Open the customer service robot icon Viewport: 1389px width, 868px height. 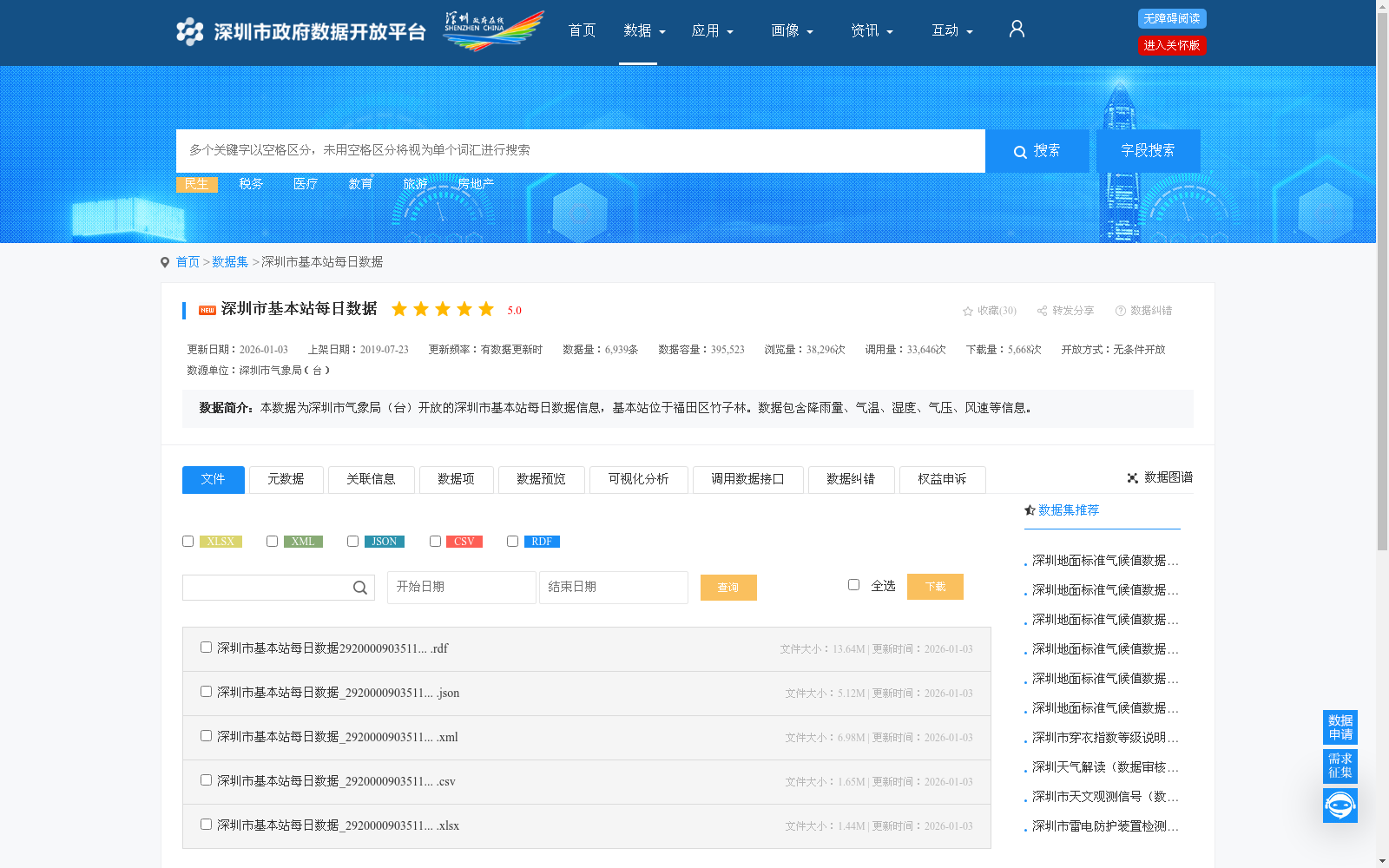pos(1340,806)
